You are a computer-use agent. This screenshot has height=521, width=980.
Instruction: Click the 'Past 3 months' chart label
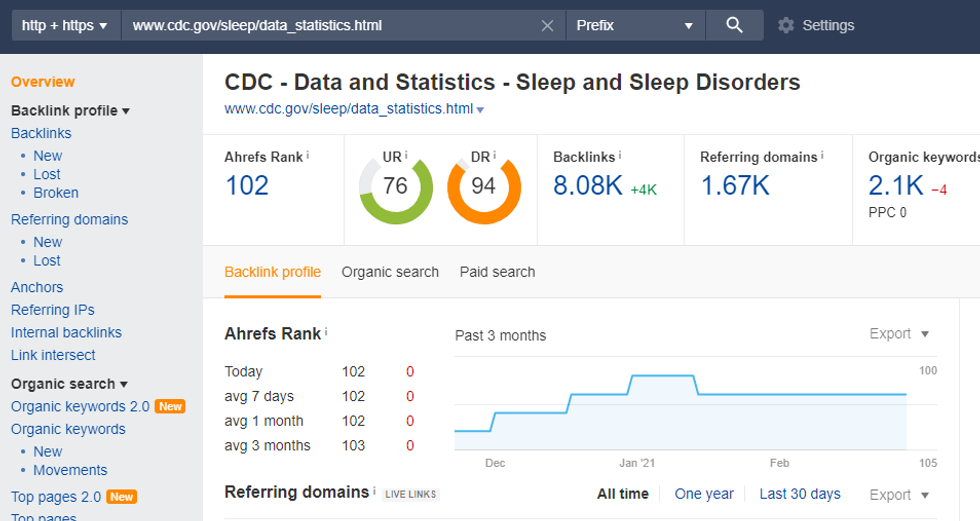(501, 336)
